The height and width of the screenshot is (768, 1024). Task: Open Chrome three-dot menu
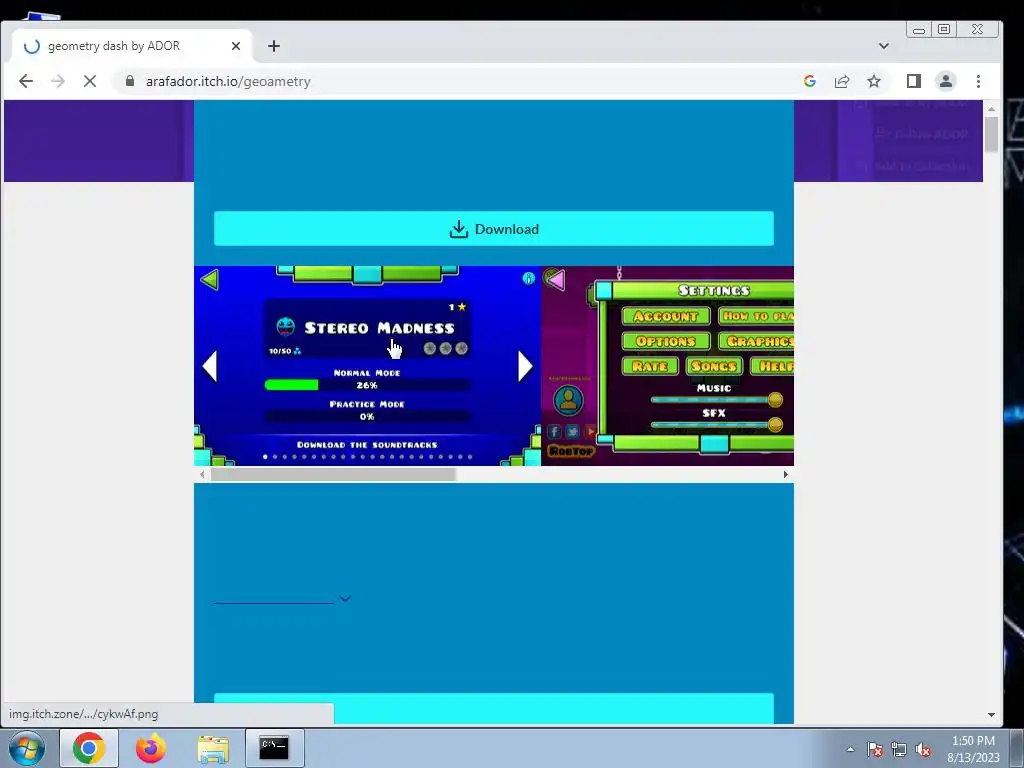pyautogui.click(x=978, y=81)
